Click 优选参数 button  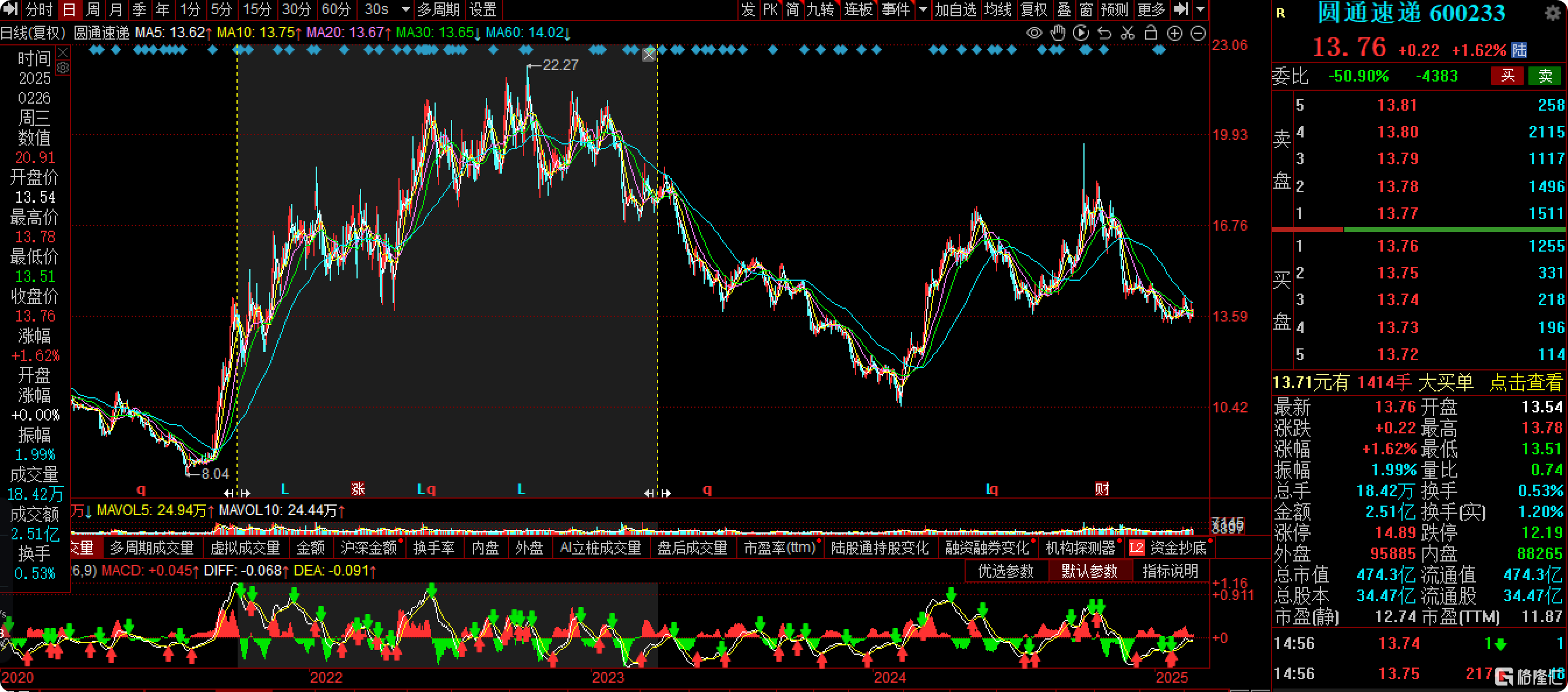click(x=1005, y=571)
